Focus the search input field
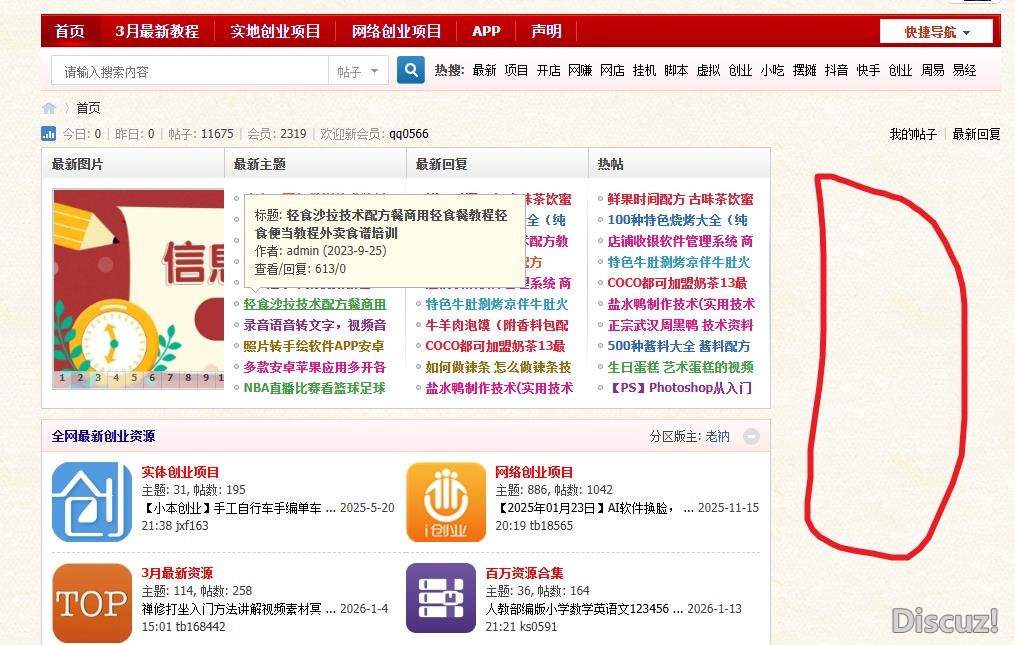Image resolution: width=1015 pixels, height=645 pixels. [190, 71]
